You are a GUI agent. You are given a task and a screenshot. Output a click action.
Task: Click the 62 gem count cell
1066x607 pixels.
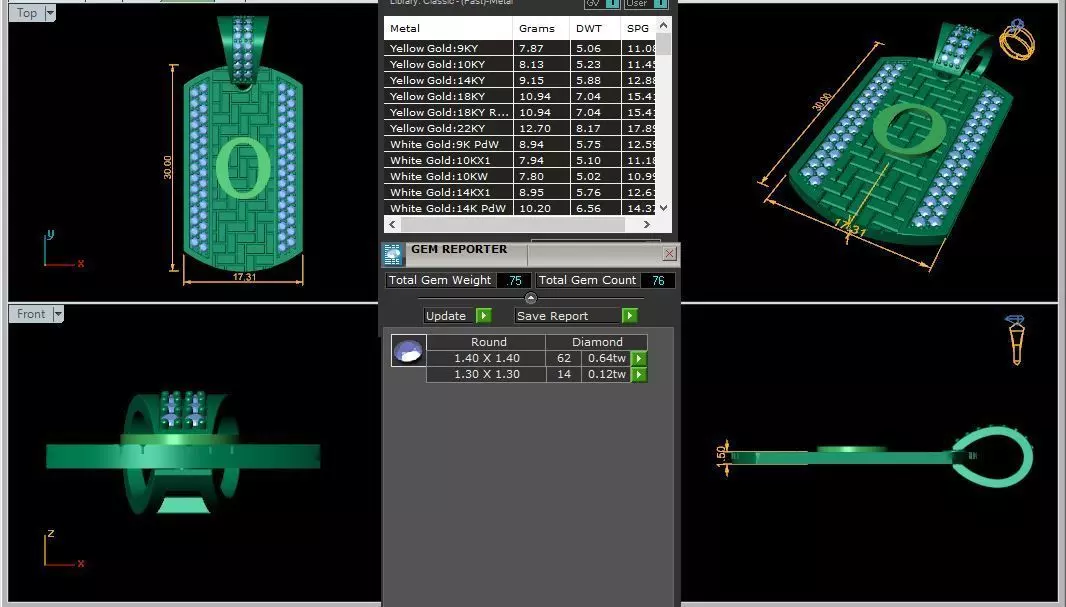(564, 358)
